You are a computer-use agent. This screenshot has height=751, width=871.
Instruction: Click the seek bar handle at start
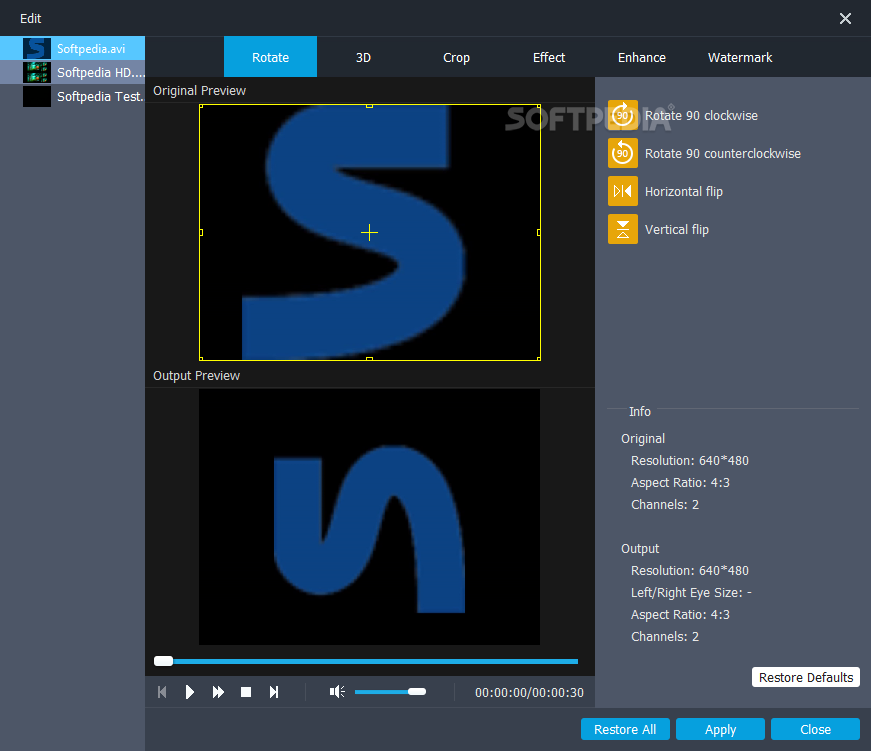pyautogui.click(x=163, y=661)
